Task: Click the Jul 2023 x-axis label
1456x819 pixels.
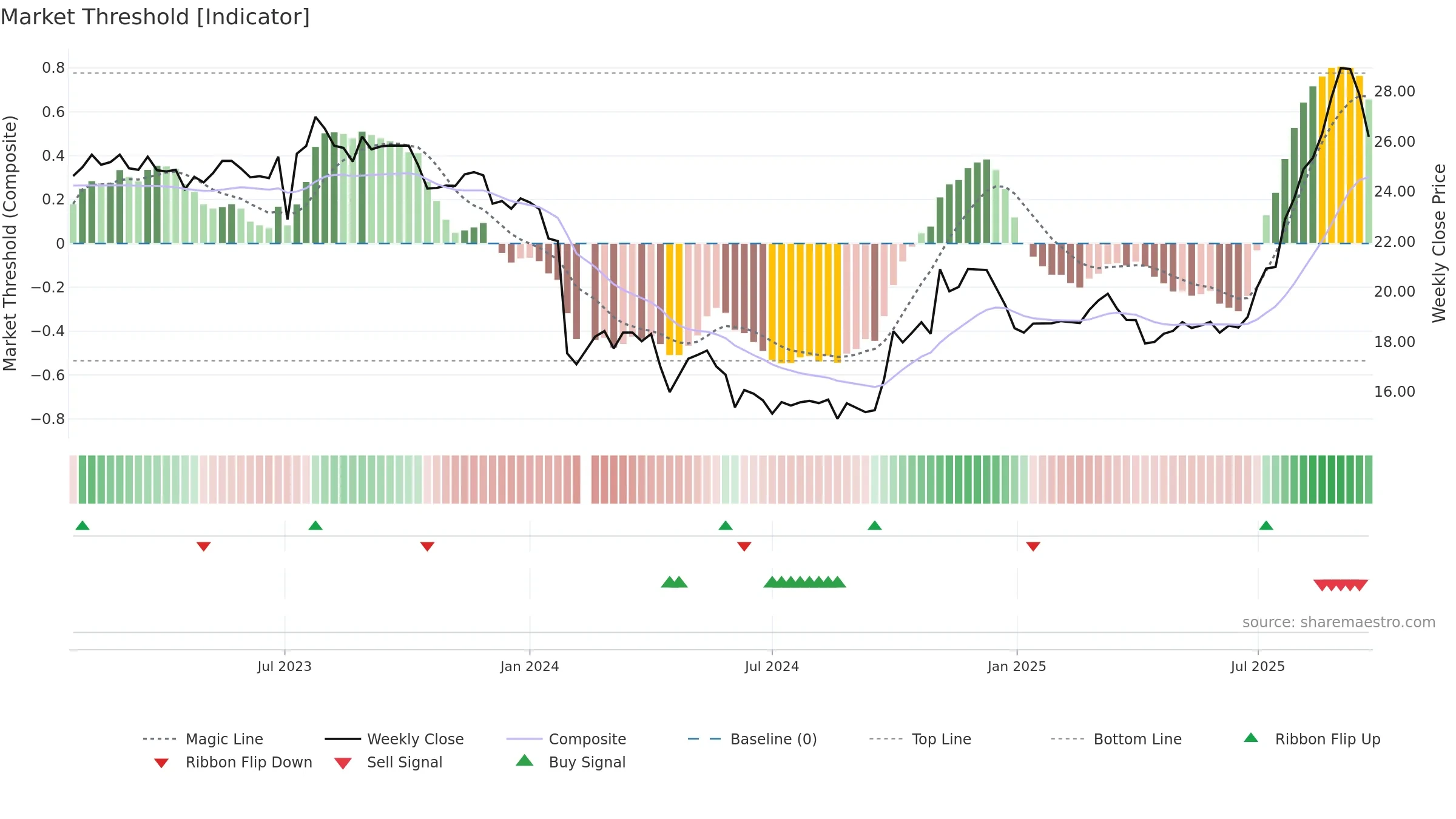Action: point(284,667)
